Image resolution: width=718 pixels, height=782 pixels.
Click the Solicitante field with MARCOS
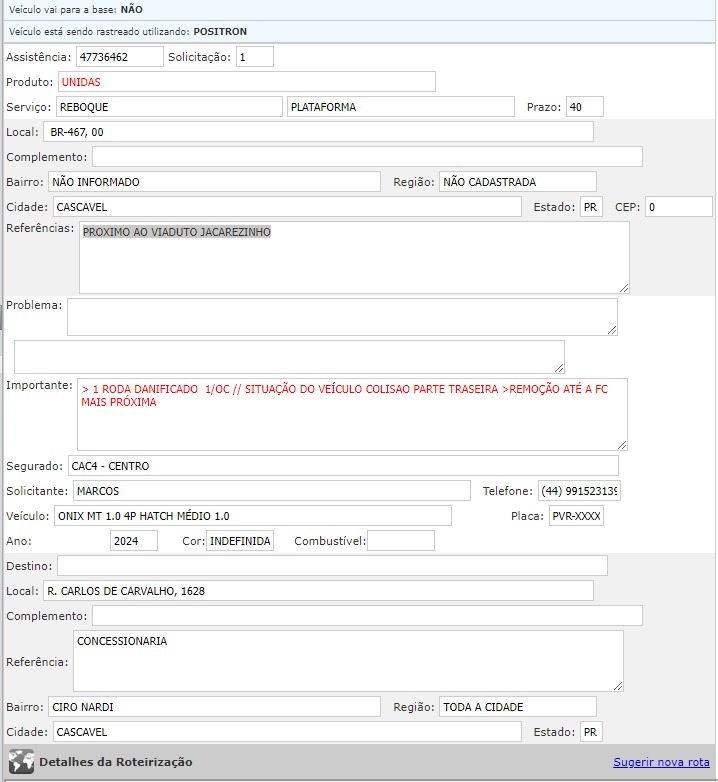point(270,491)
